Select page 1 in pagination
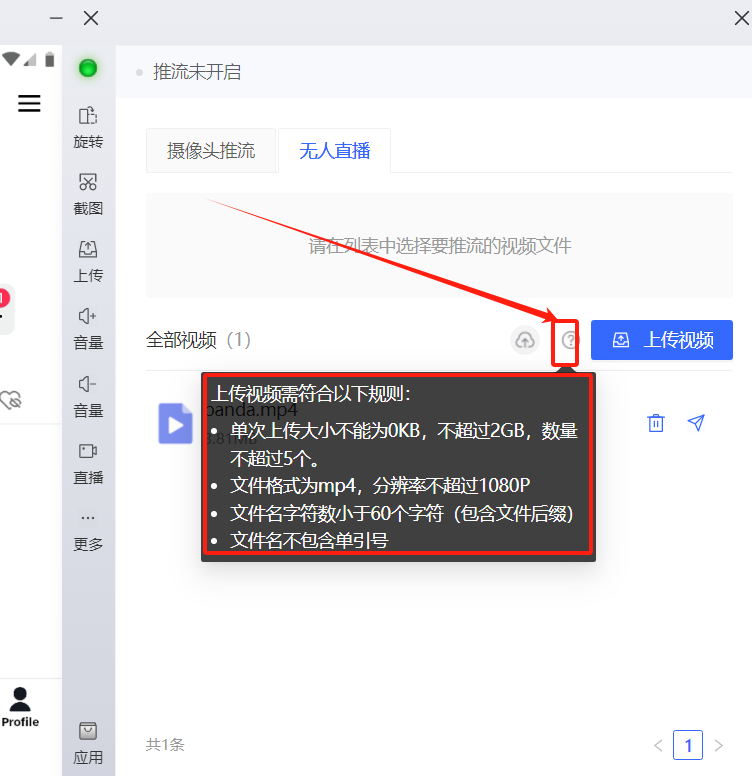The image size is (752, 776). pyautogui.click(x=688, y=745)
